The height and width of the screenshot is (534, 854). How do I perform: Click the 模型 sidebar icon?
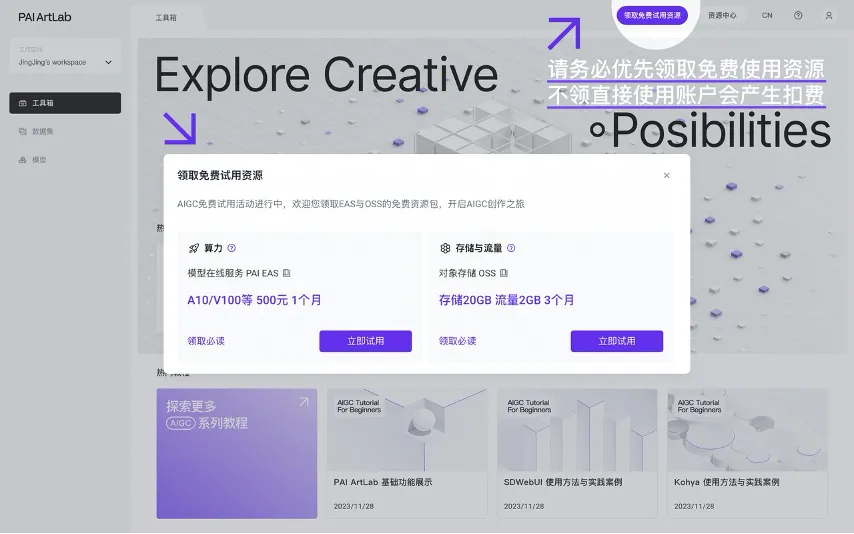[x=23, y=160]
